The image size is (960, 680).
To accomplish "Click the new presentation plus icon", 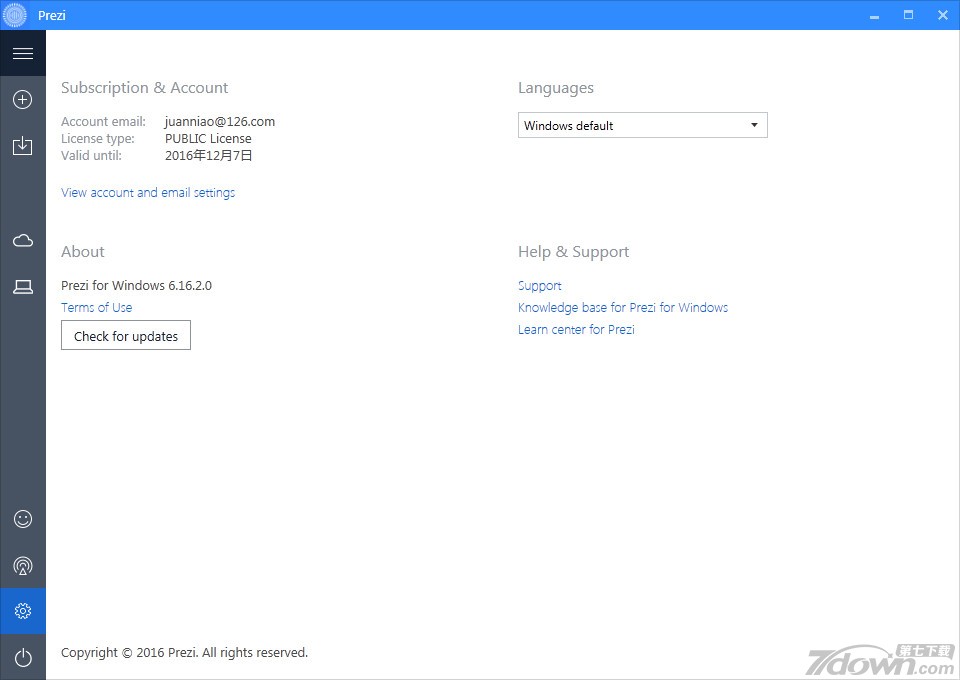I will click(x=23, y=99).
